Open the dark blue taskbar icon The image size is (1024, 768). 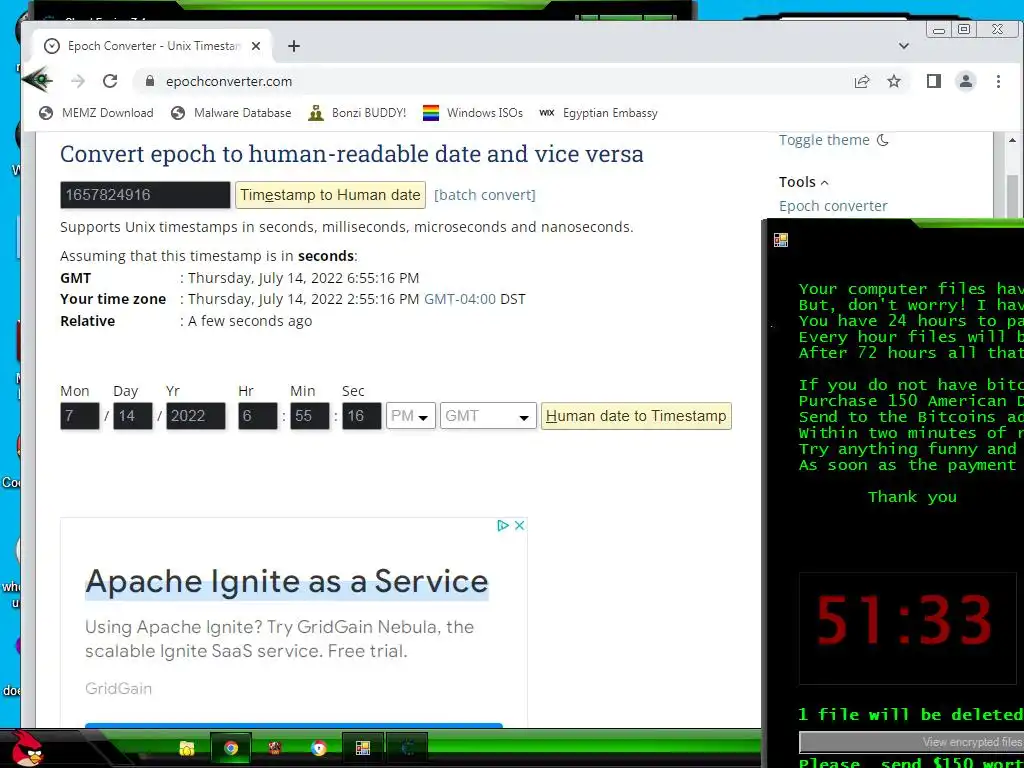pyautogui.click(x=407, y=748)
